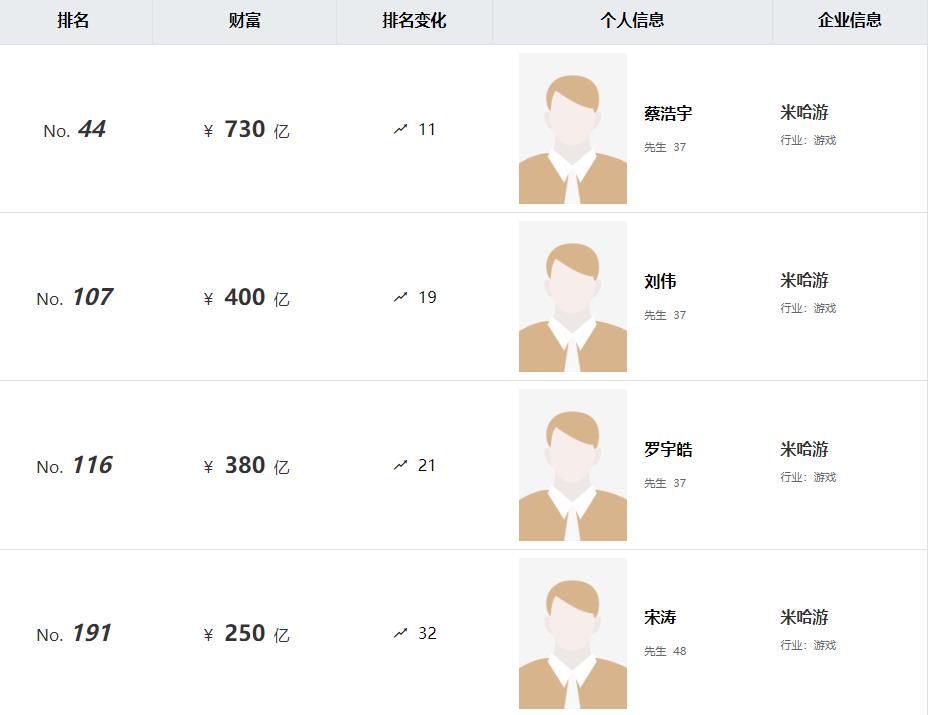The width and height of the screenshot is (928, 715).
Task: Open 宋涛's avatar portrait
Action: pyautogui.click(x=572, y=633)
